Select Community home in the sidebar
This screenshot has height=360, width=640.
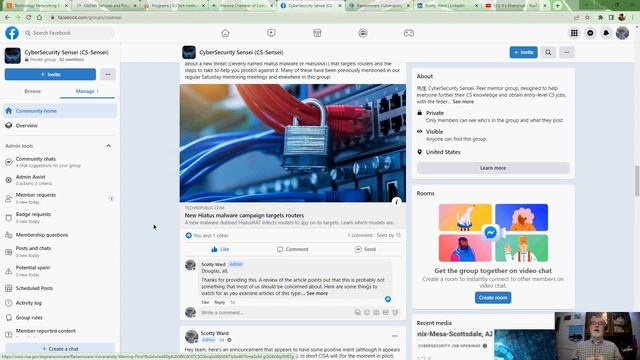coord(60,111)
